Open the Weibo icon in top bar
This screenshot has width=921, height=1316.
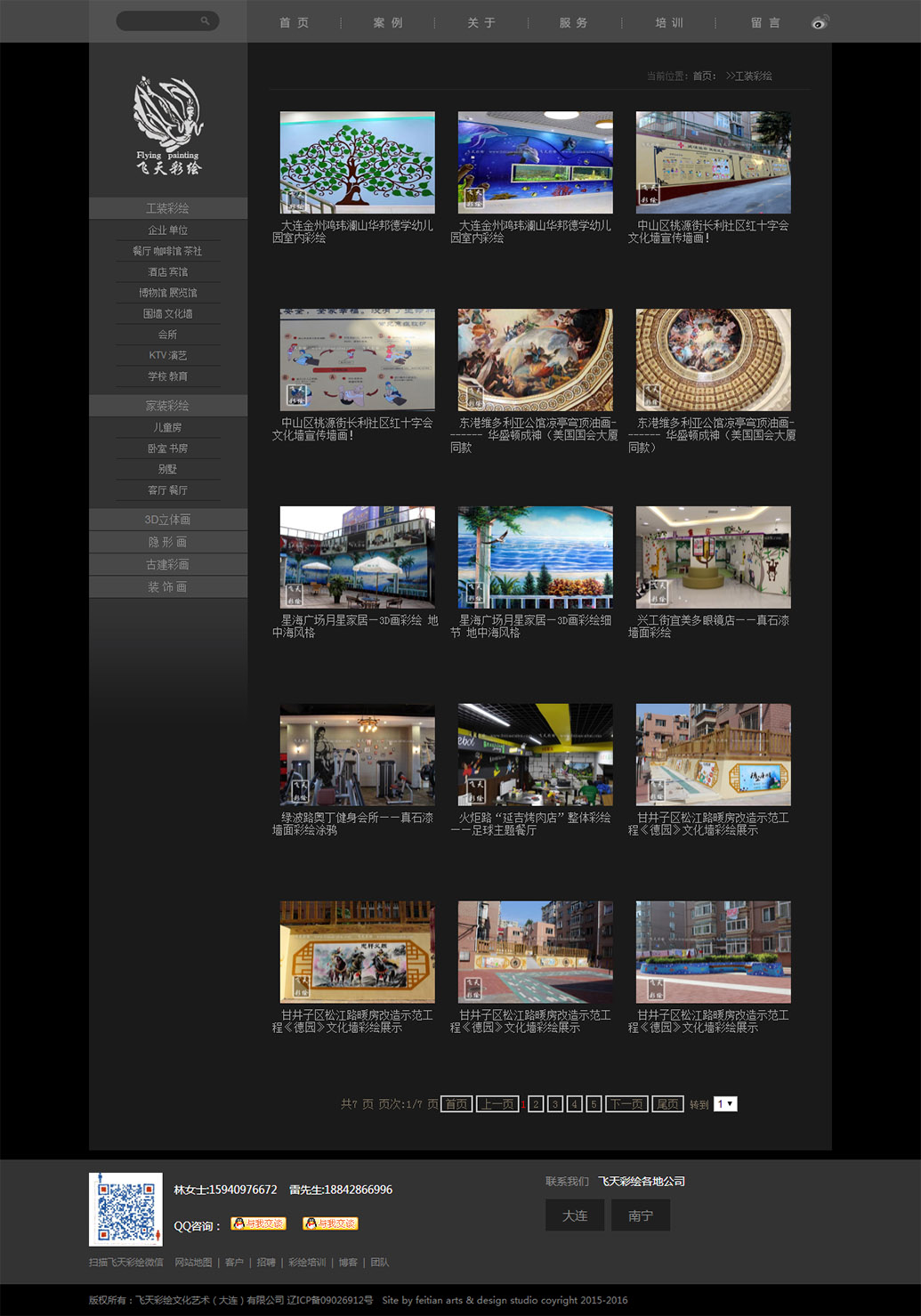click(x=820, y=22)
